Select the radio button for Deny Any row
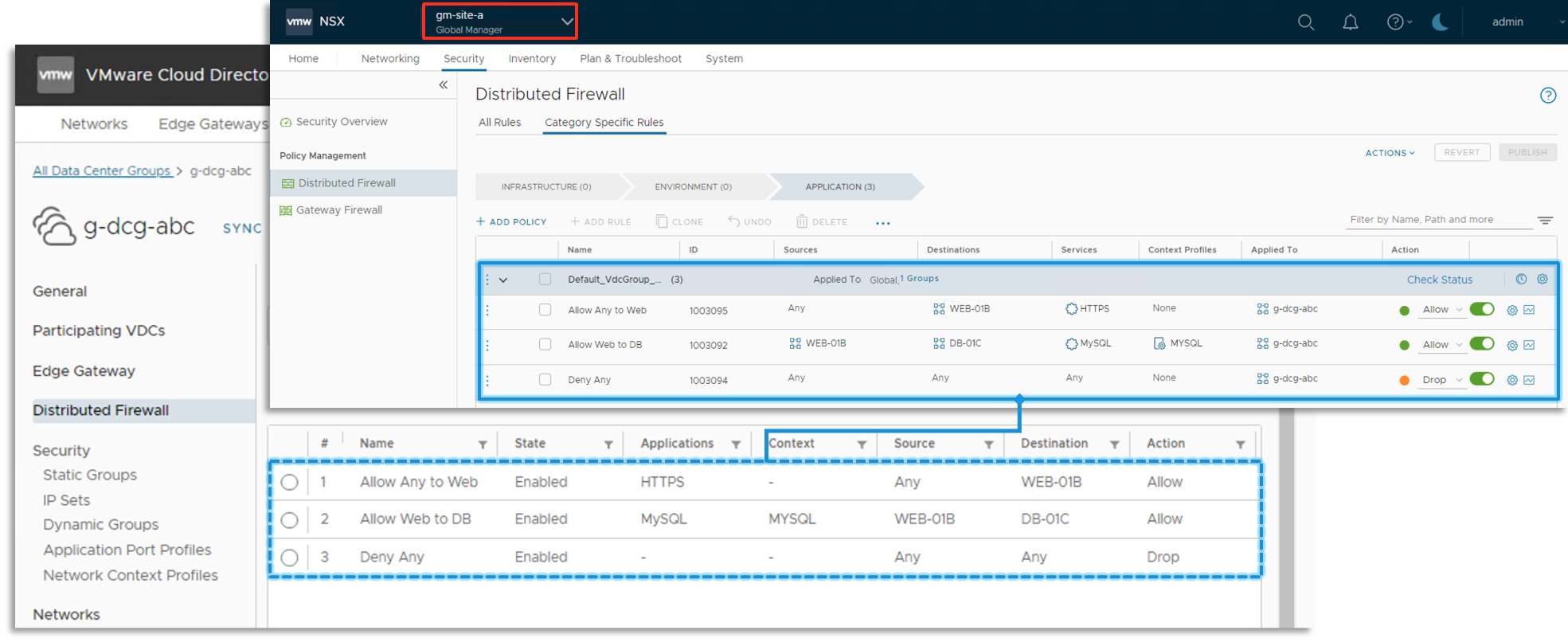The width and height of the screenshot is (1568, 642). coord(290,558)
